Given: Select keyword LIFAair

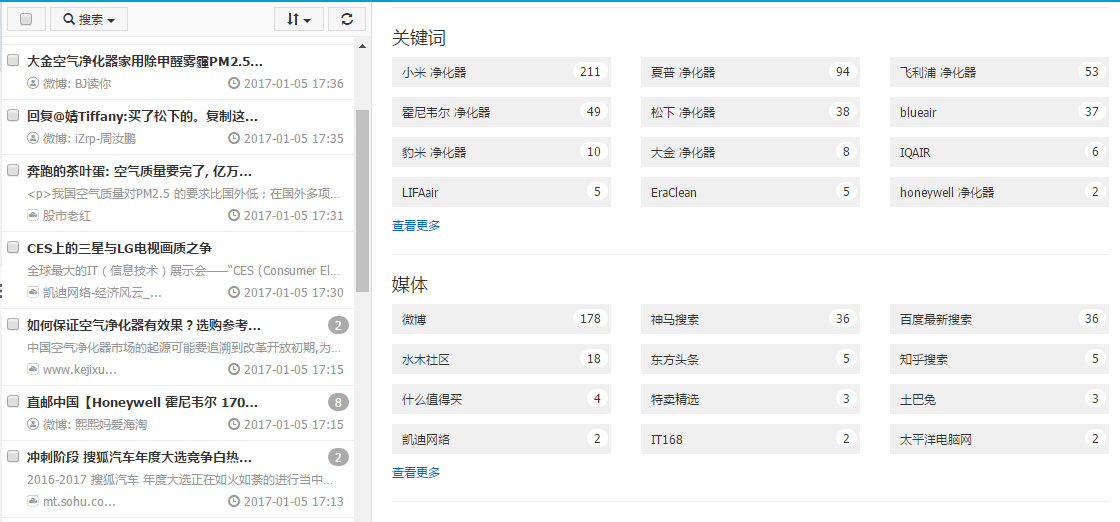Looking at the screenshot, I should coord(501,192).
